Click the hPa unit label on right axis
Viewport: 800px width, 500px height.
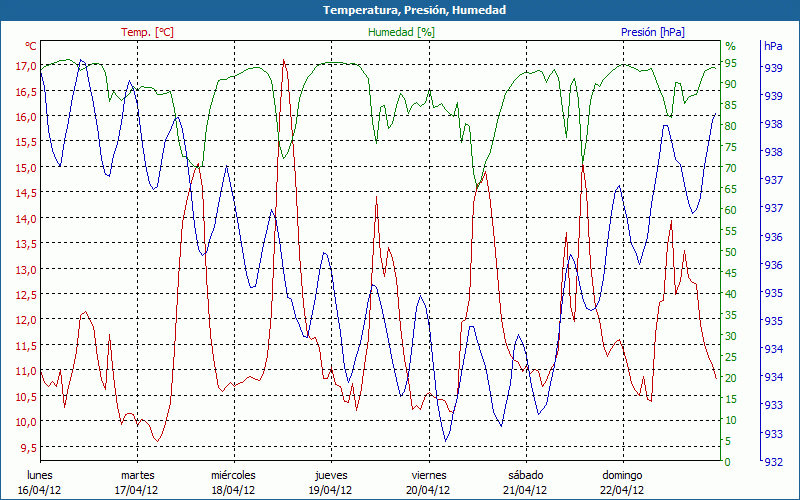coord(773,46)
